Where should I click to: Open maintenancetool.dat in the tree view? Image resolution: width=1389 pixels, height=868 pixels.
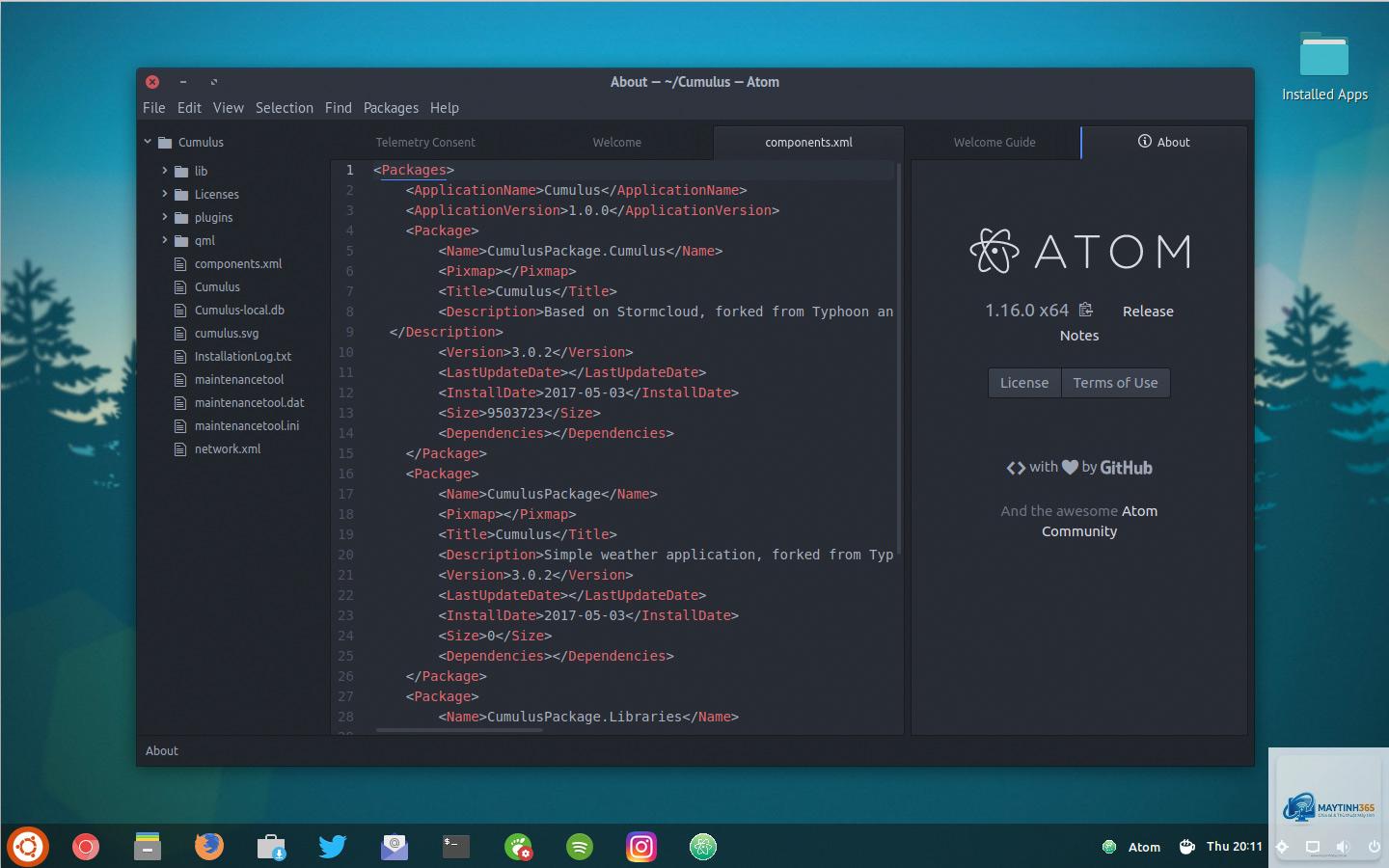tap(249, 402)
